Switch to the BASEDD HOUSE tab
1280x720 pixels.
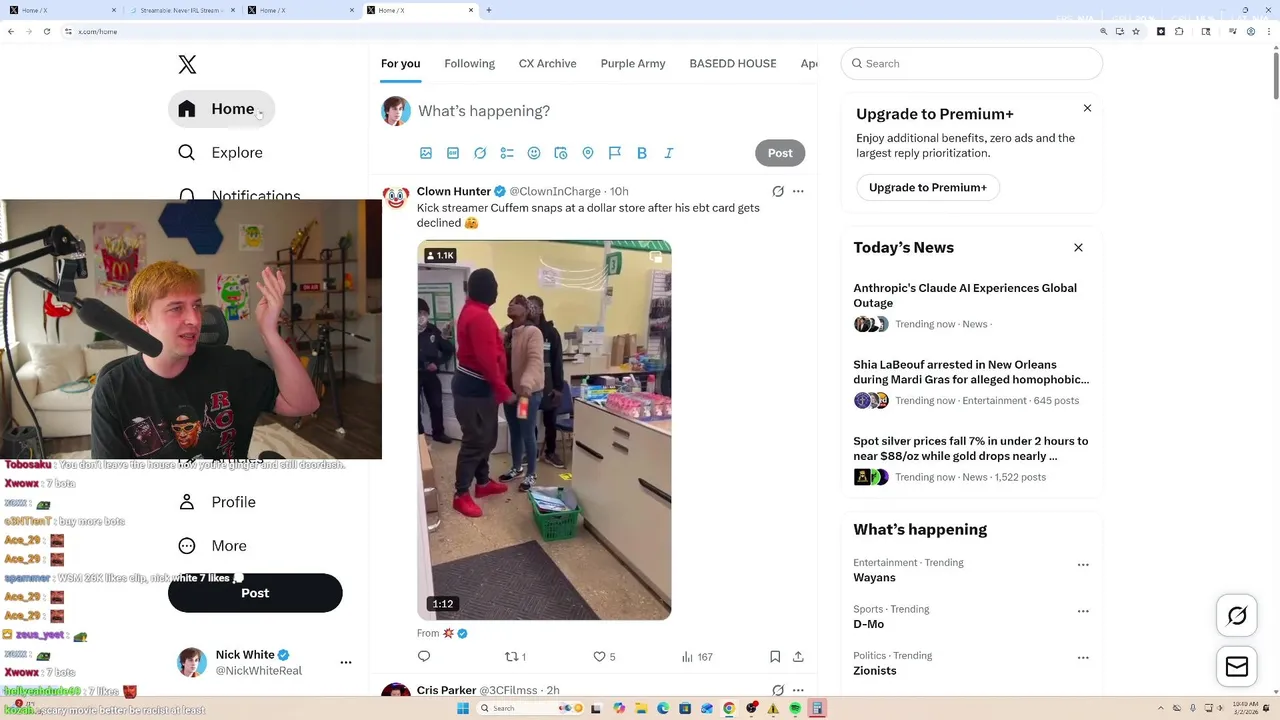(733, 63)
